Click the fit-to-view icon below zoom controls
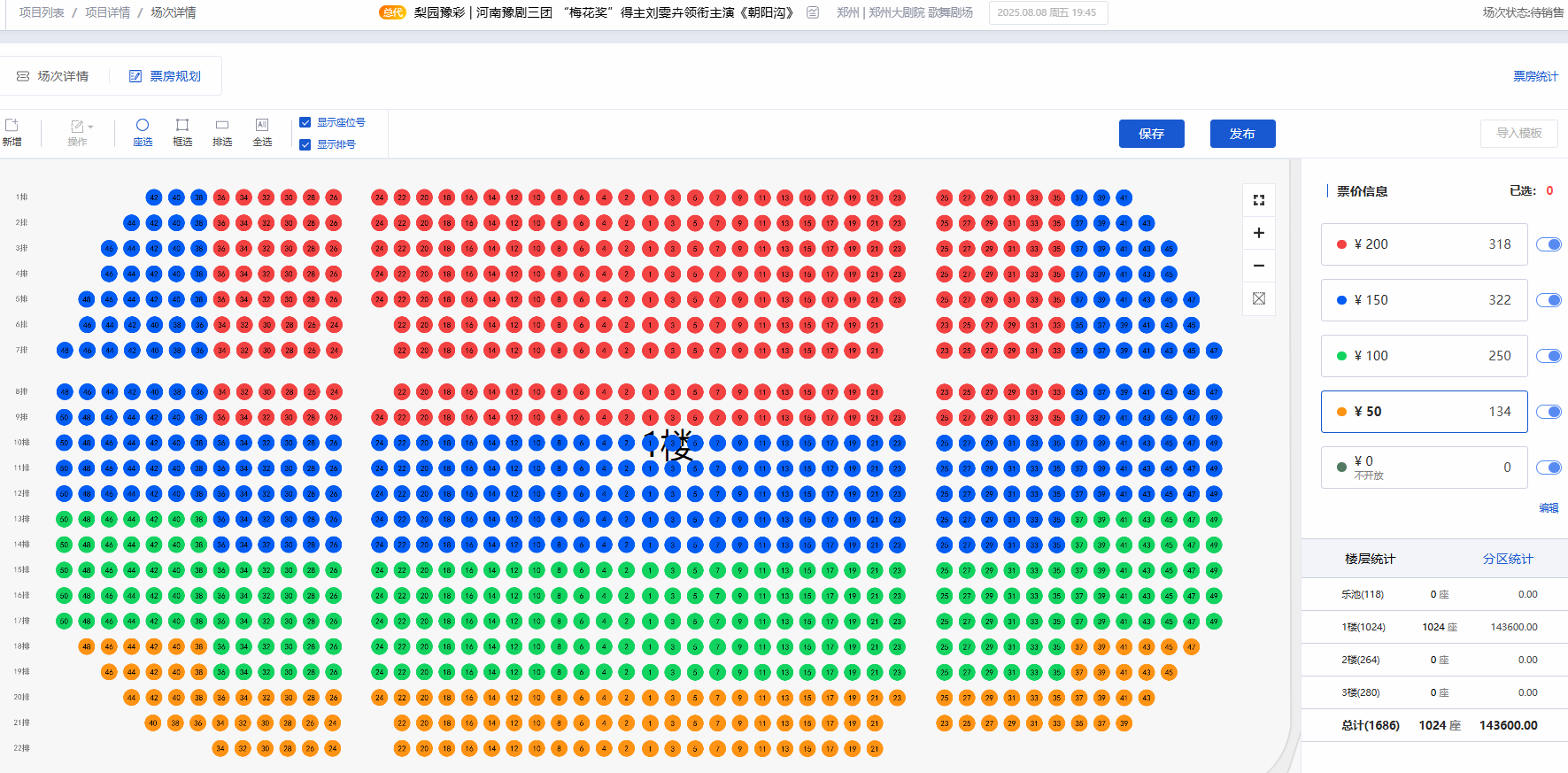The height and width of the screenshot is (773, 1568). pos(1259,298)
